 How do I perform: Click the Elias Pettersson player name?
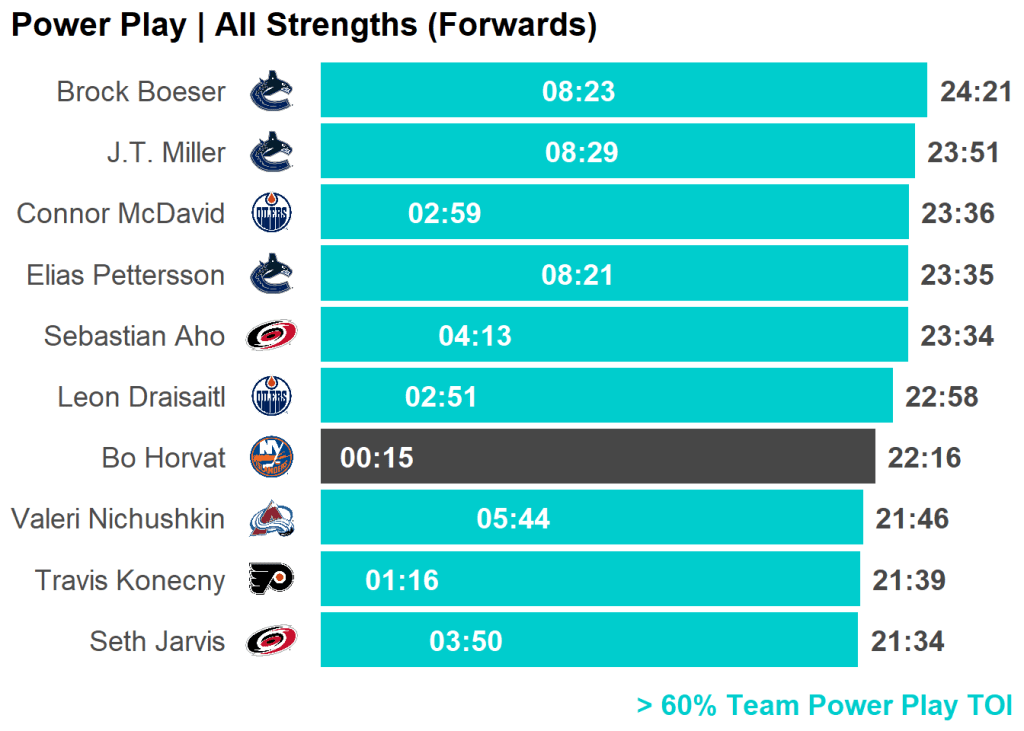click(x=126, y=275)
